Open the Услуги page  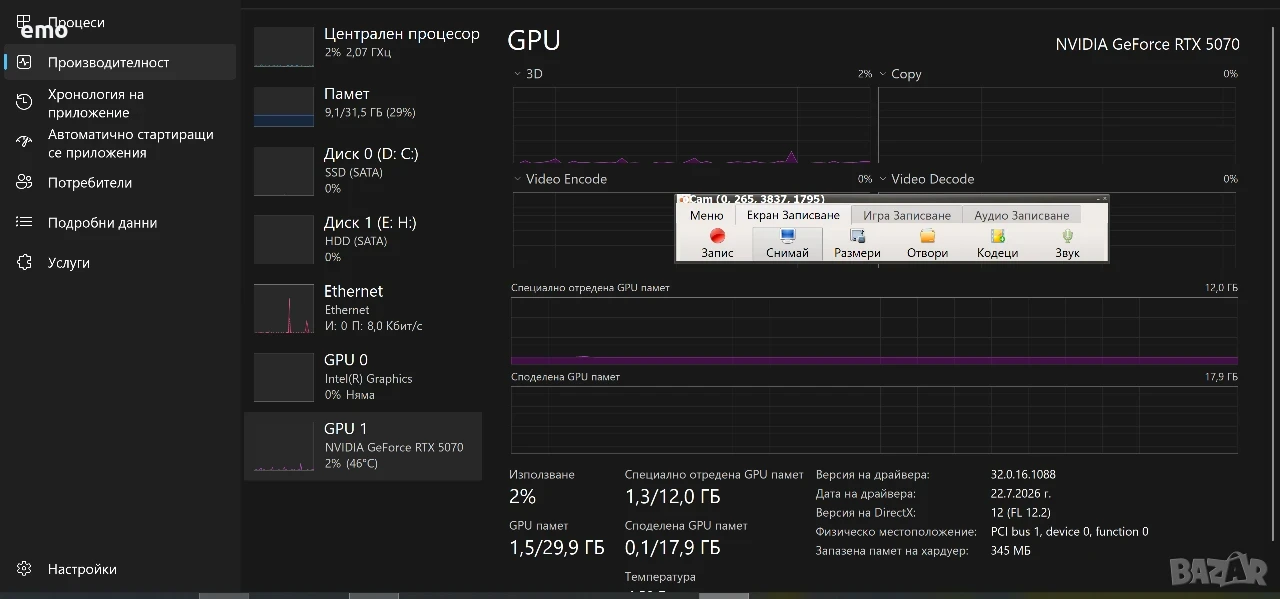pyautogui.click(x=120, y=263)
